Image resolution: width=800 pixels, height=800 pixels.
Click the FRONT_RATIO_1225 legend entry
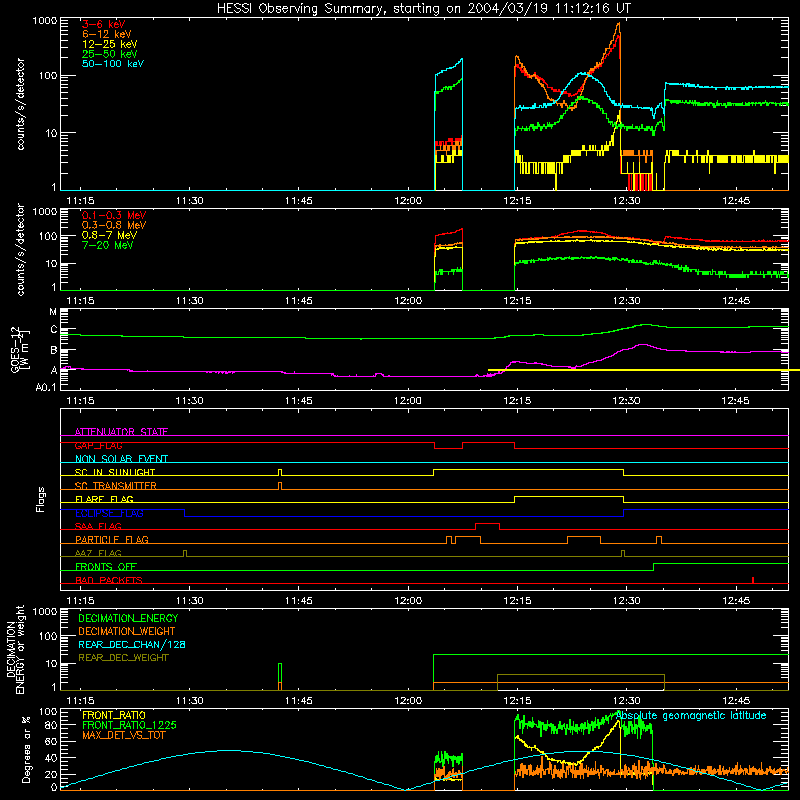(130, 725)
